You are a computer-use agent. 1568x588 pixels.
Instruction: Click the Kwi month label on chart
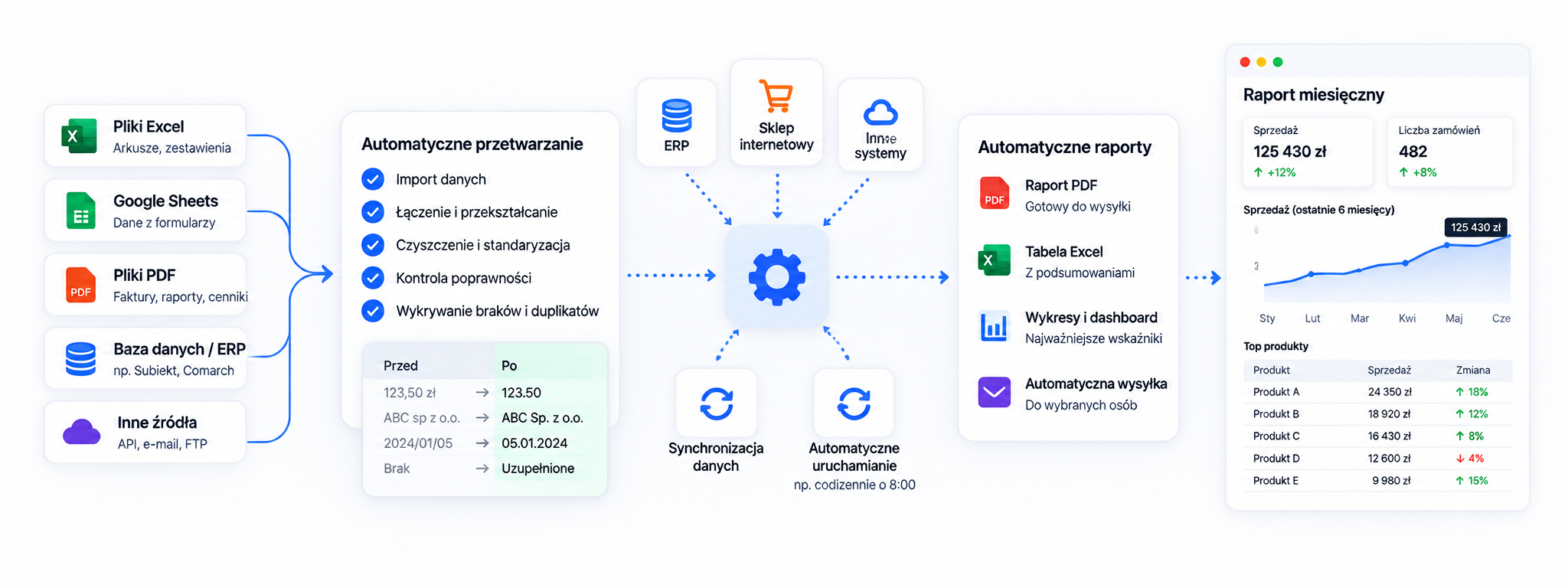coord(1407,318)
